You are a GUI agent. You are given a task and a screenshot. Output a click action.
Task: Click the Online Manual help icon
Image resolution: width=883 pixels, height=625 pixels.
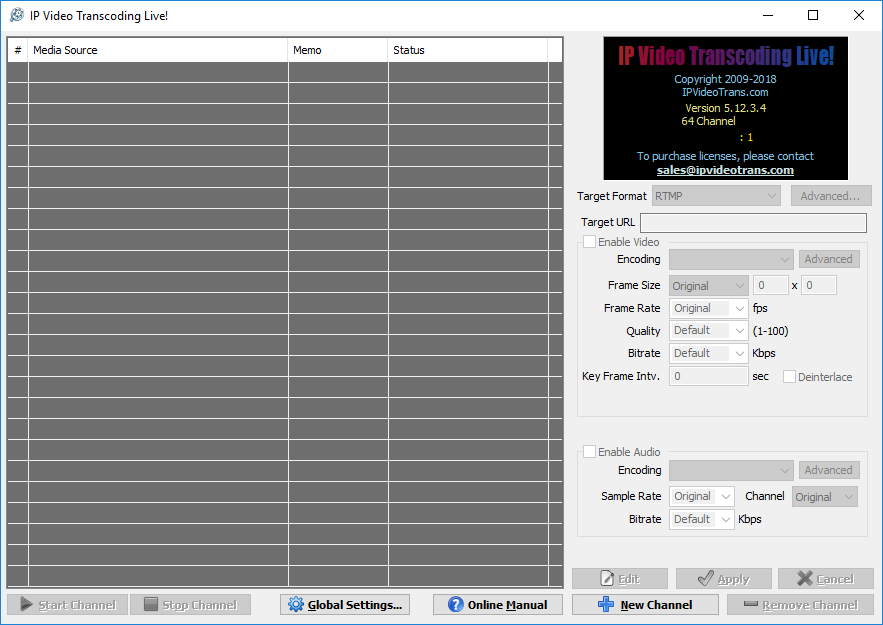pyautogui.click(x=458, y=604)
